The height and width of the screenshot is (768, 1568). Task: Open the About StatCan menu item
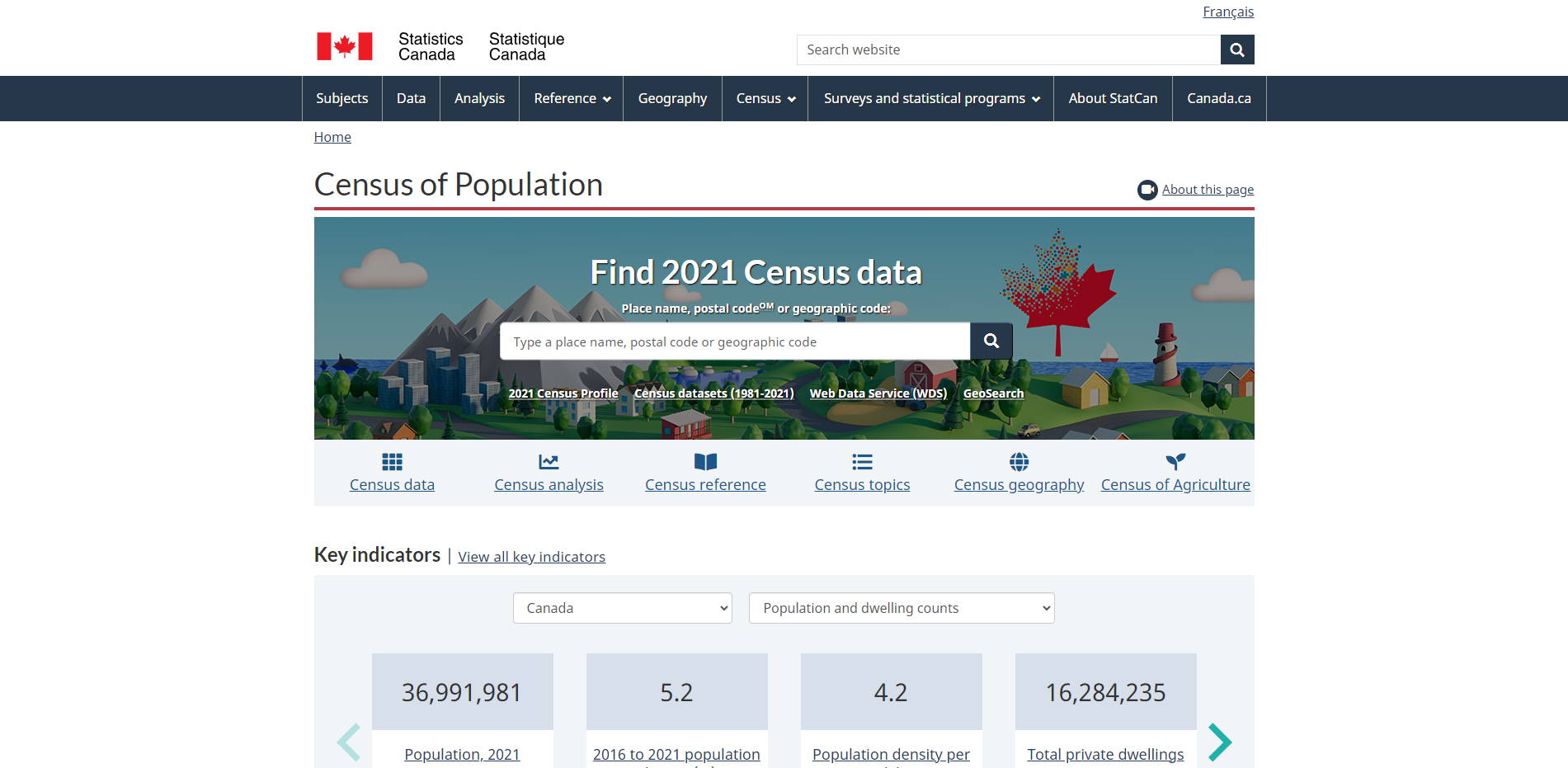[1114, 99]
